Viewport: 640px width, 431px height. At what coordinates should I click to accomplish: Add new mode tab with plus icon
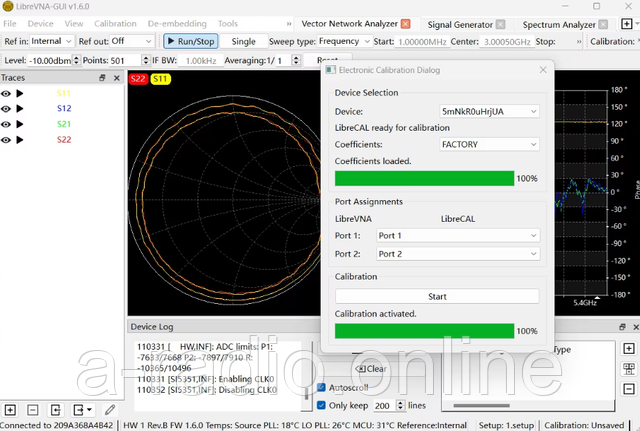coord(627,24)
